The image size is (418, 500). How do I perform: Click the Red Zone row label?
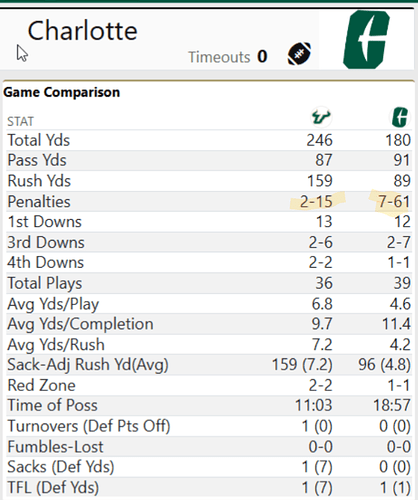pyautogui.click(x=42, y=385)
